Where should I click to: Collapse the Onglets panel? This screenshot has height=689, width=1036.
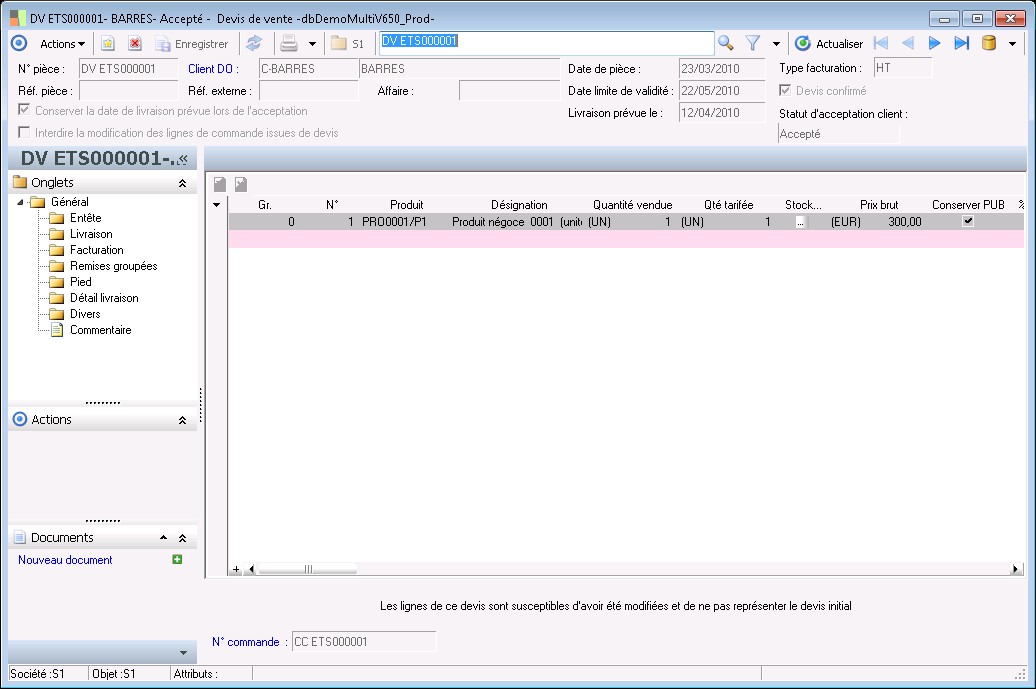pyautogui.click(x=182, y=183)
